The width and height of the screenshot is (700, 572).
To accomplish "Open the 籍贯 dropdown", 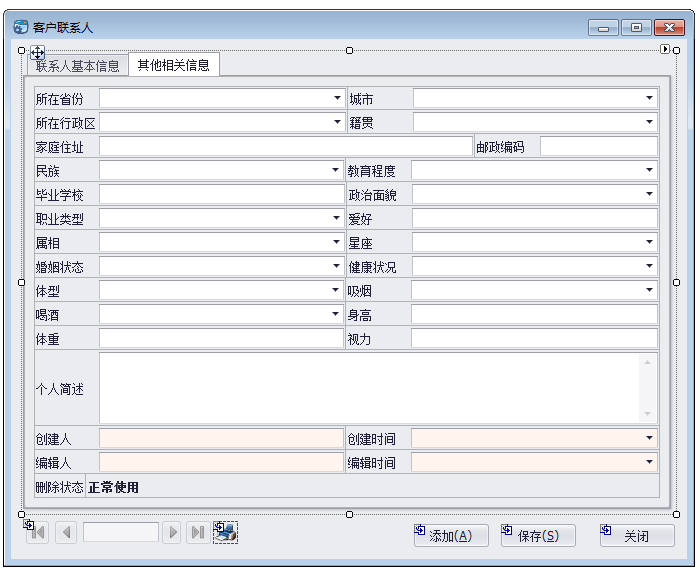I will coord(649,122).
